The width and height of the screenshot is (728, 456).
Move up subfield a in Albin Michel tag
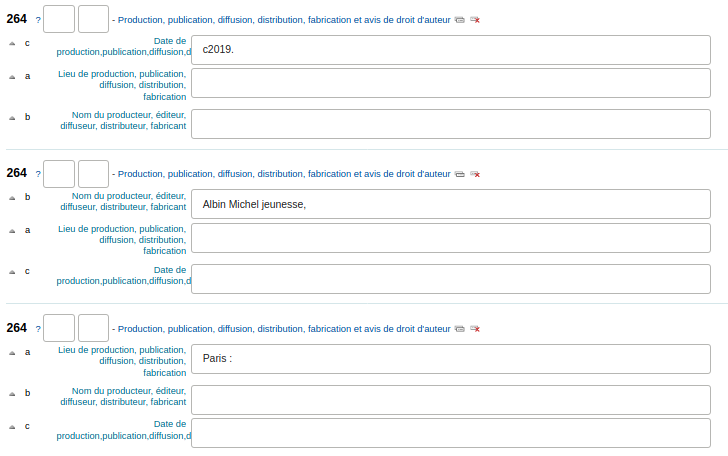[x=12, y=231]
